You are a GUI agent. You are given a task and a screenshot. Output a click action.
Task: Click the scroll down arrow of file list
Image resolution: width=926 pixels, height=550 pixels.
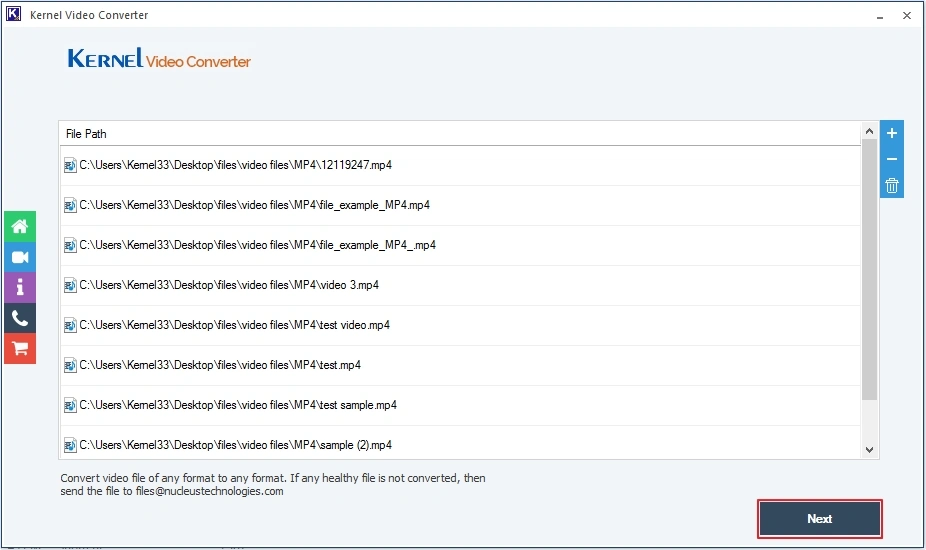(869, 450)
